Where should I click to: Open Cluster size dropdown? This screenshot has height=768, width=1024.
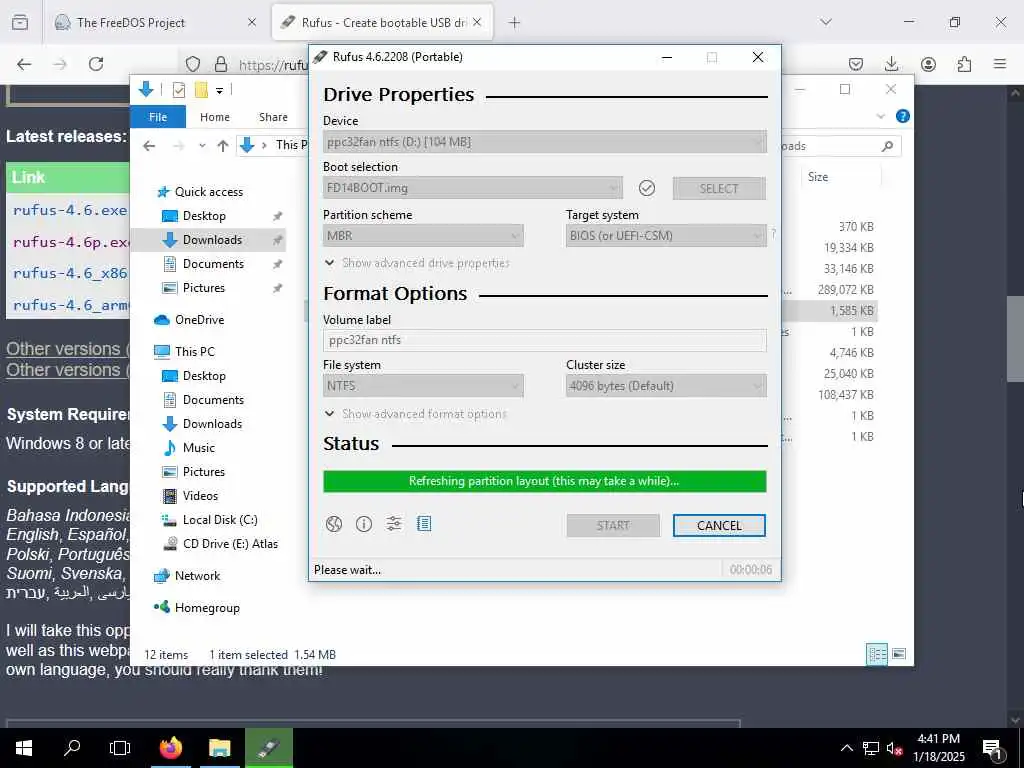coord(666,386)
